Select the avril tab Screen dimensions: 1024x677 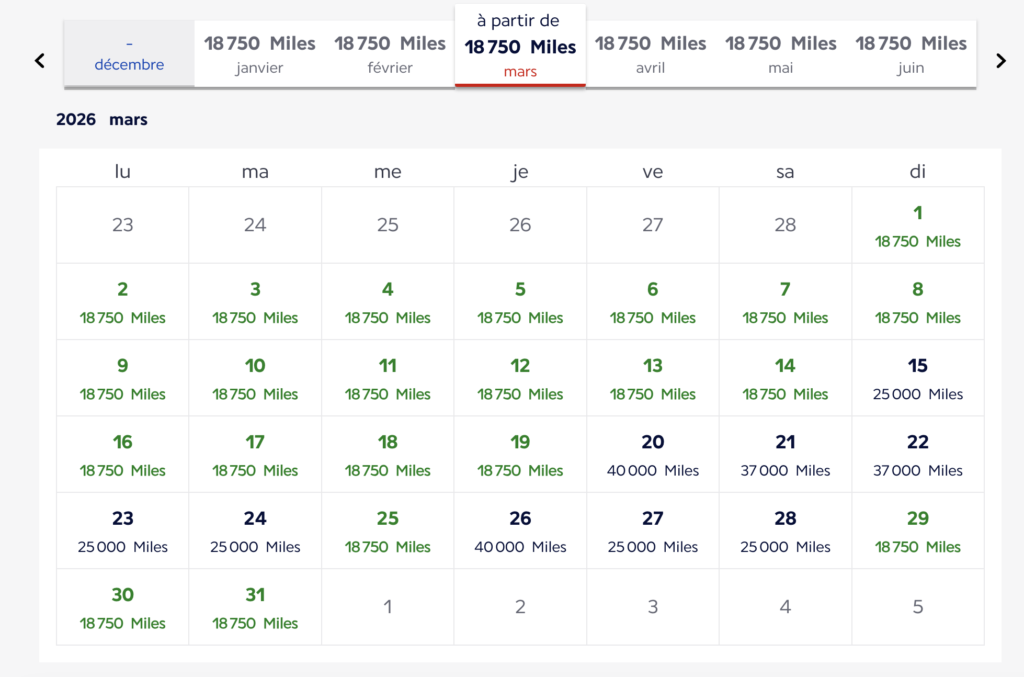pos(651,55)
